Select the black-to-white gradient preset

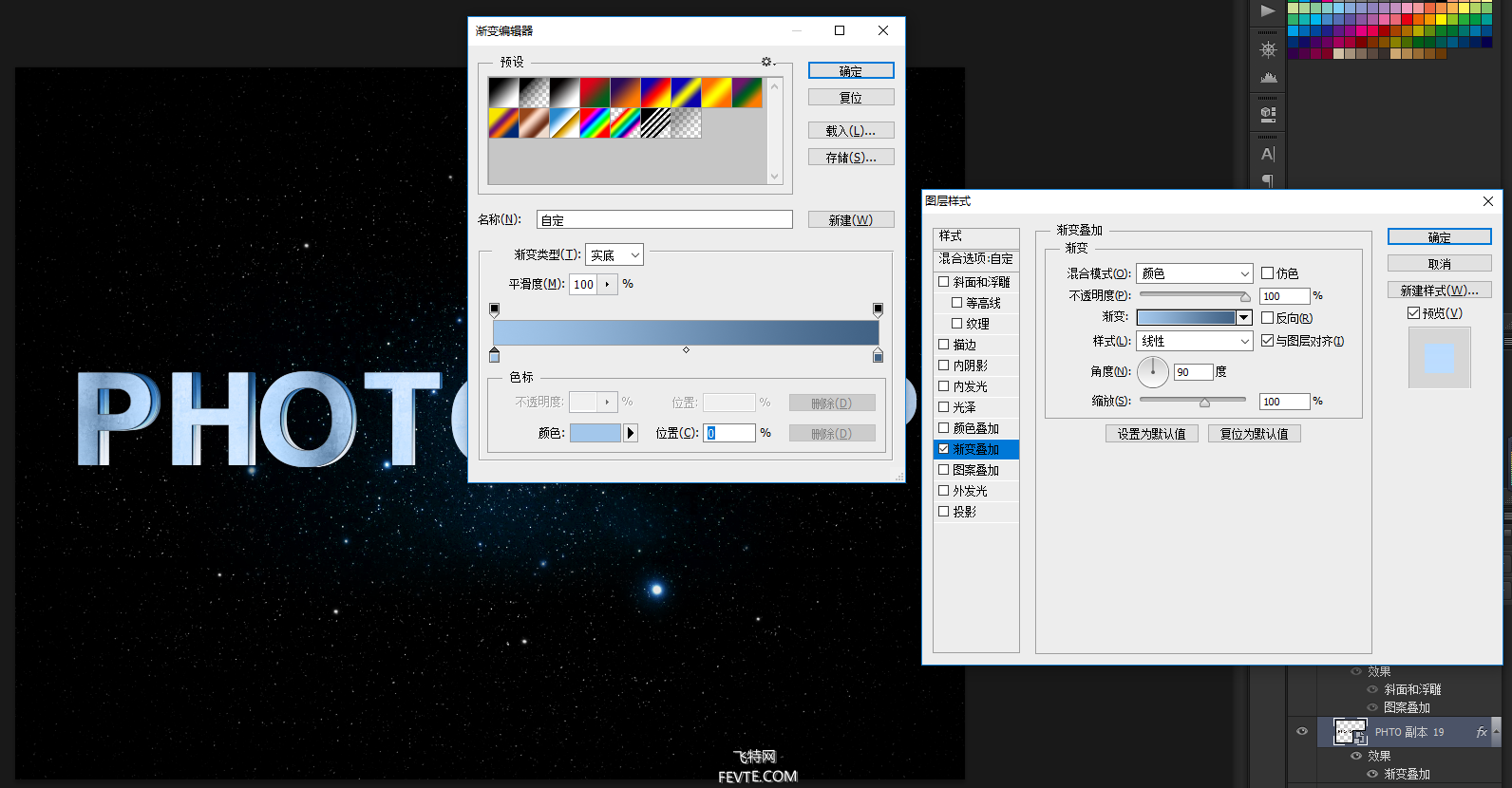point(503,93)
